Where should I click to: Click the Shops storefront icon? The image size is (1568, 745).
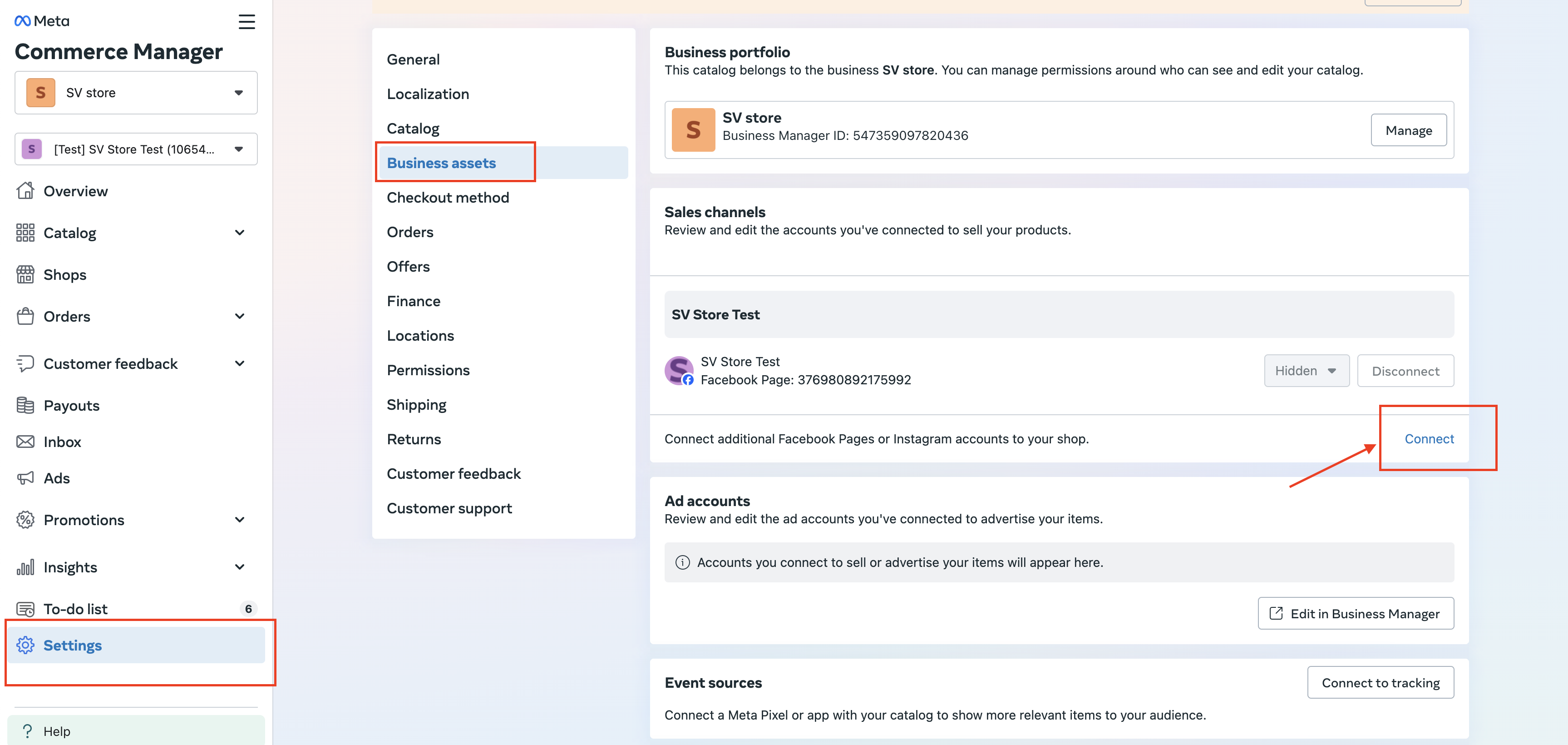(x=25, y=275)
